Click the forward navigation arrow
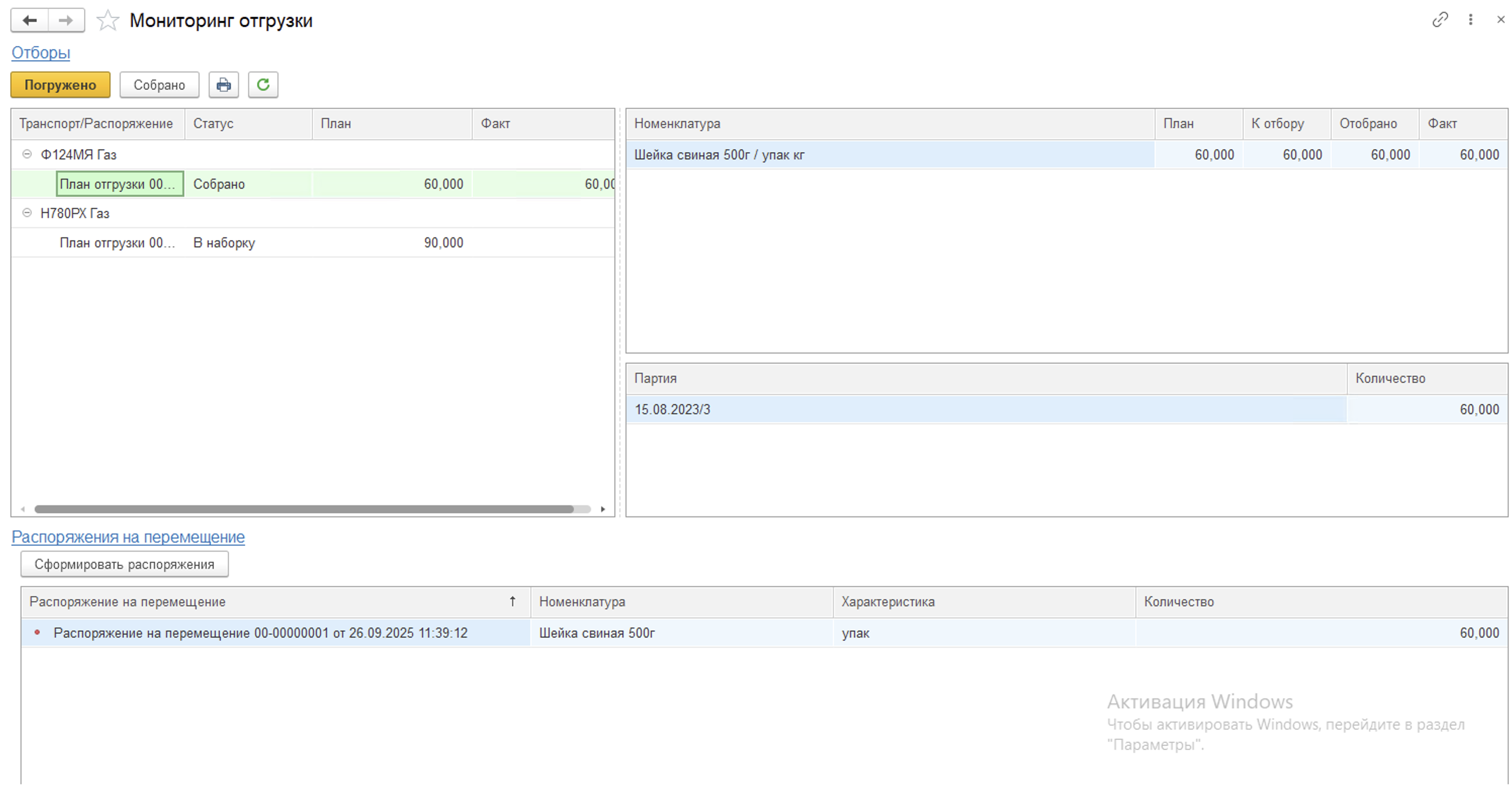Image resolution: width=1512 pixels, height=787 pixels. point(66,21)
